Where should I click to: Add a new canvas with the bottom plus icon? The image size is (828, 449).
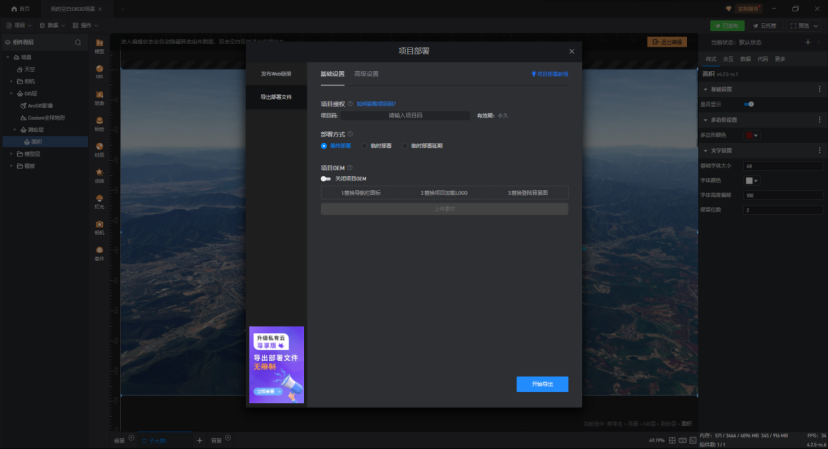[199, 440]
